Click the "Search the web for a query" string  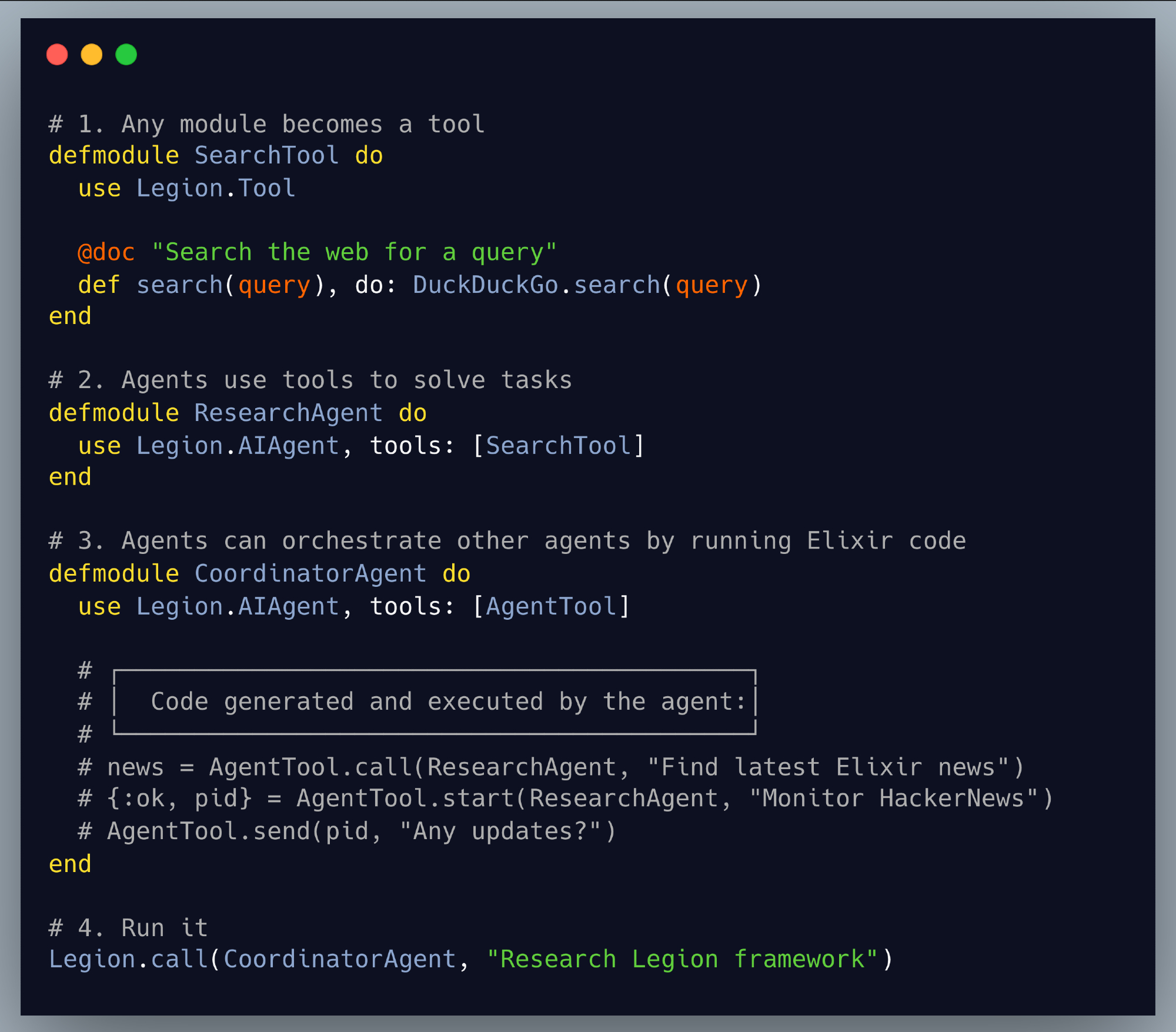354,252
